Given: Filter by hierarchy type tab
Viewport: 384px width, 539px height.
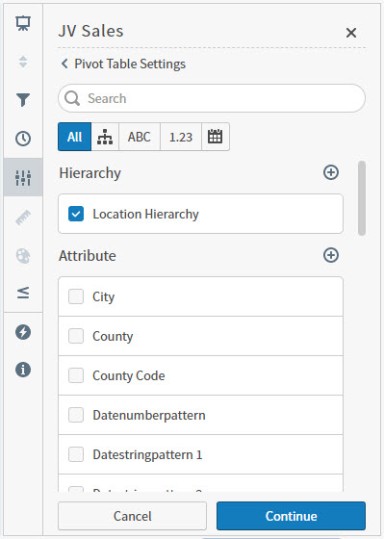Looking at the screenshot, I should [105, 137].
